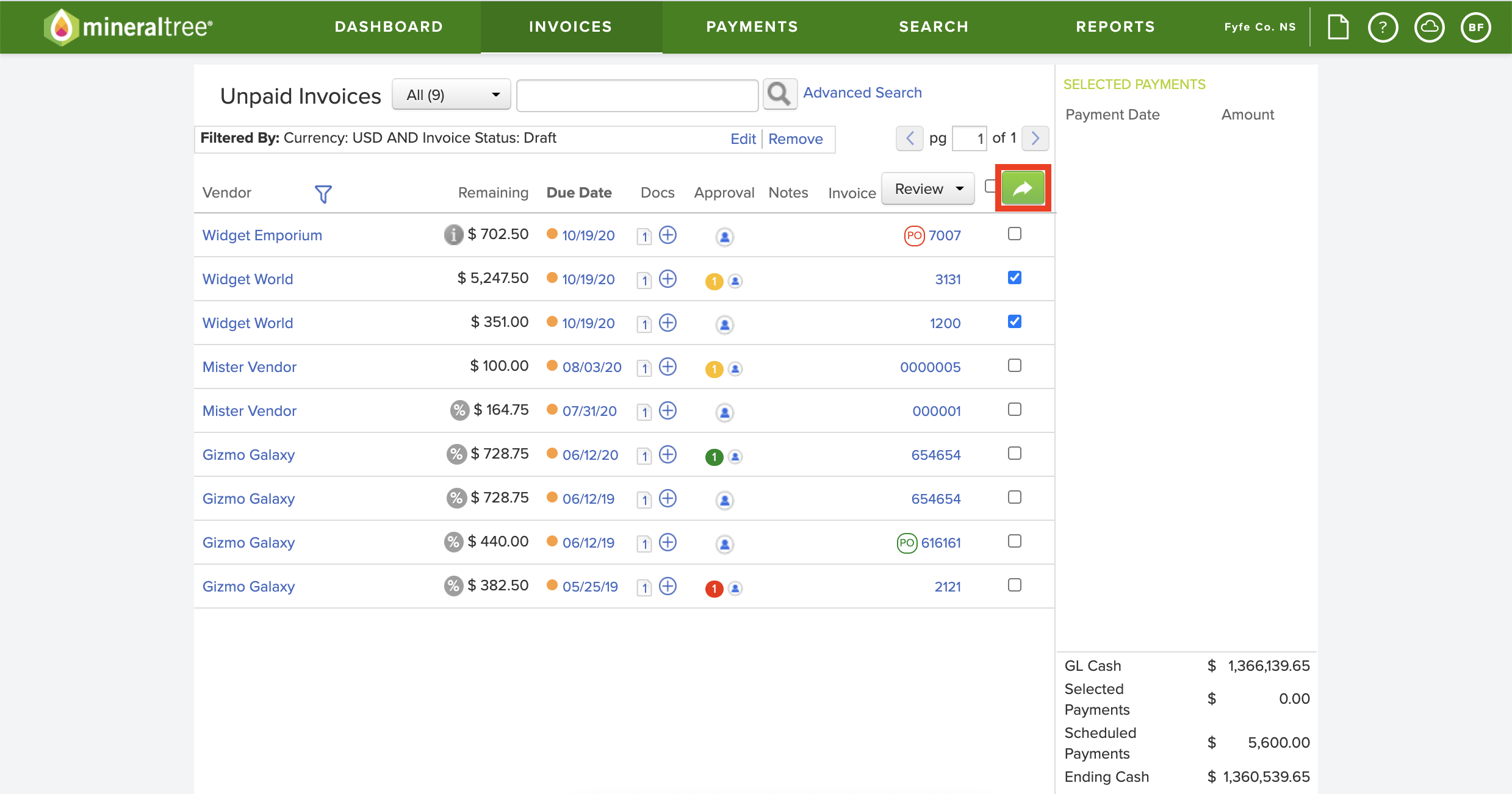Open the document icon in header
This screenshot has width=1512, height=794.
tap(1338, 27)
